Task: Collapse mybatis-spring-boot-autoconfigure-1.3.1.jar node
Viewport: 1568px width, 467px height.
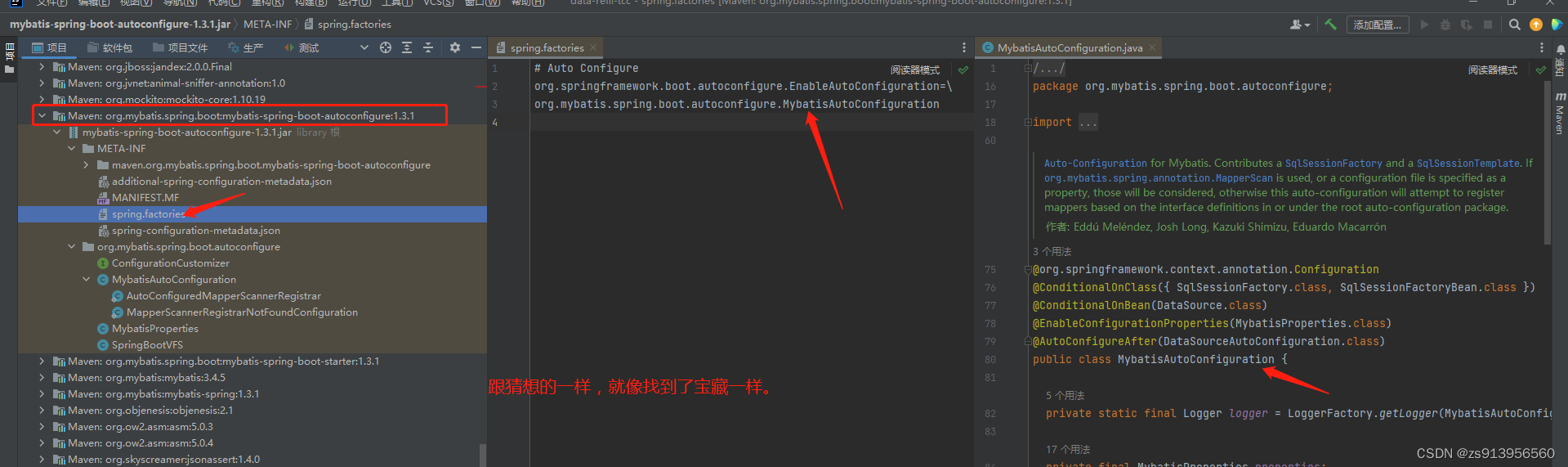Action: pos(56,132)
